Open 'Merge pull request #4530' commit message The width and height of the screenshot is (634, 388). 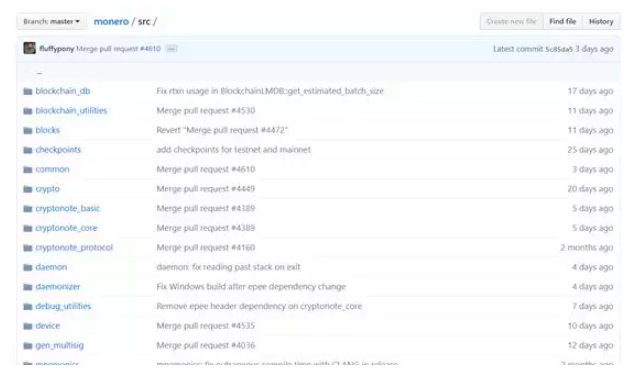click(206, 110)
